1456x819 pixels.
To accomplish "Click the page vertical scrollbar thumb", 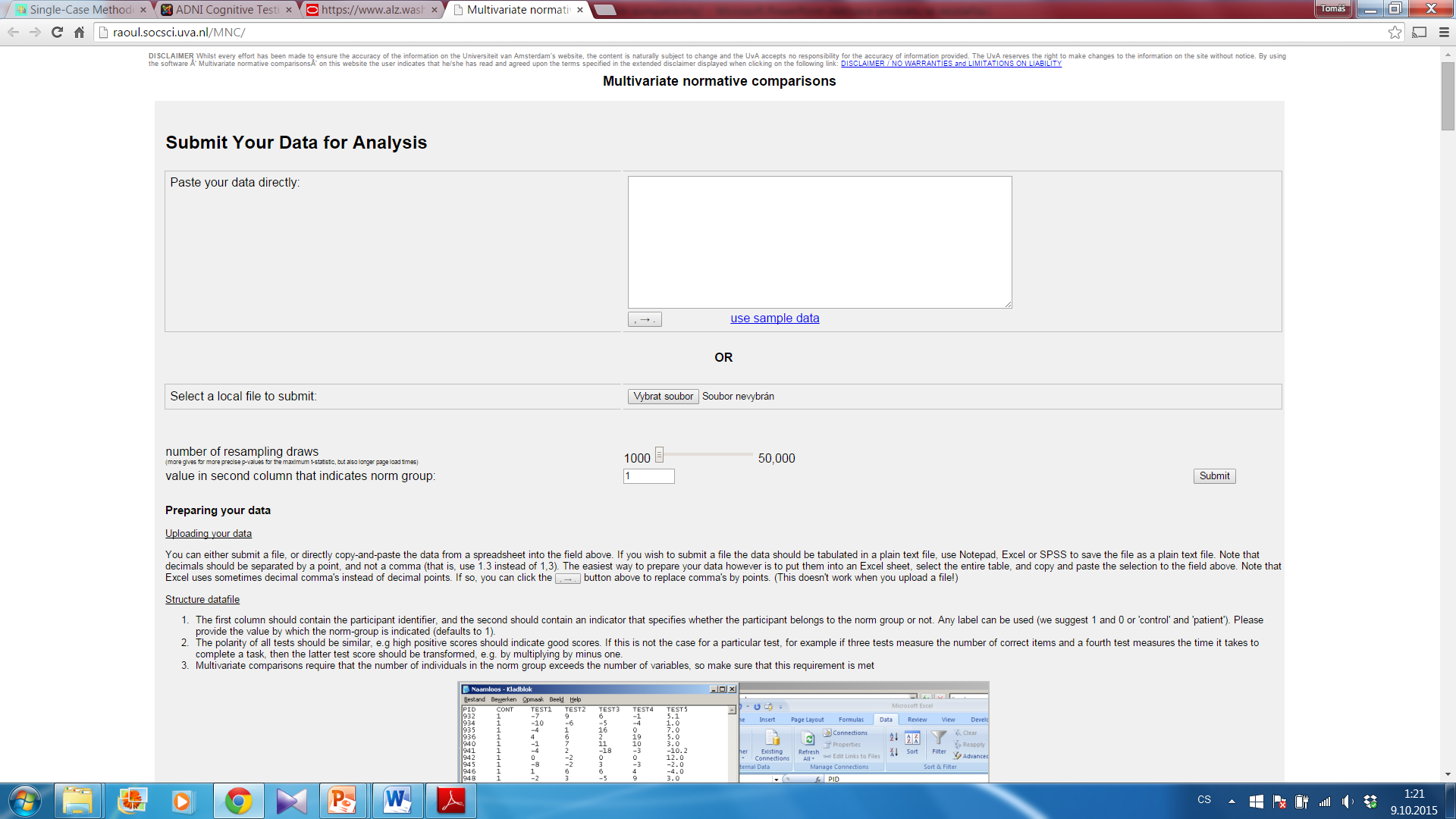I will tap(1448, 96).
